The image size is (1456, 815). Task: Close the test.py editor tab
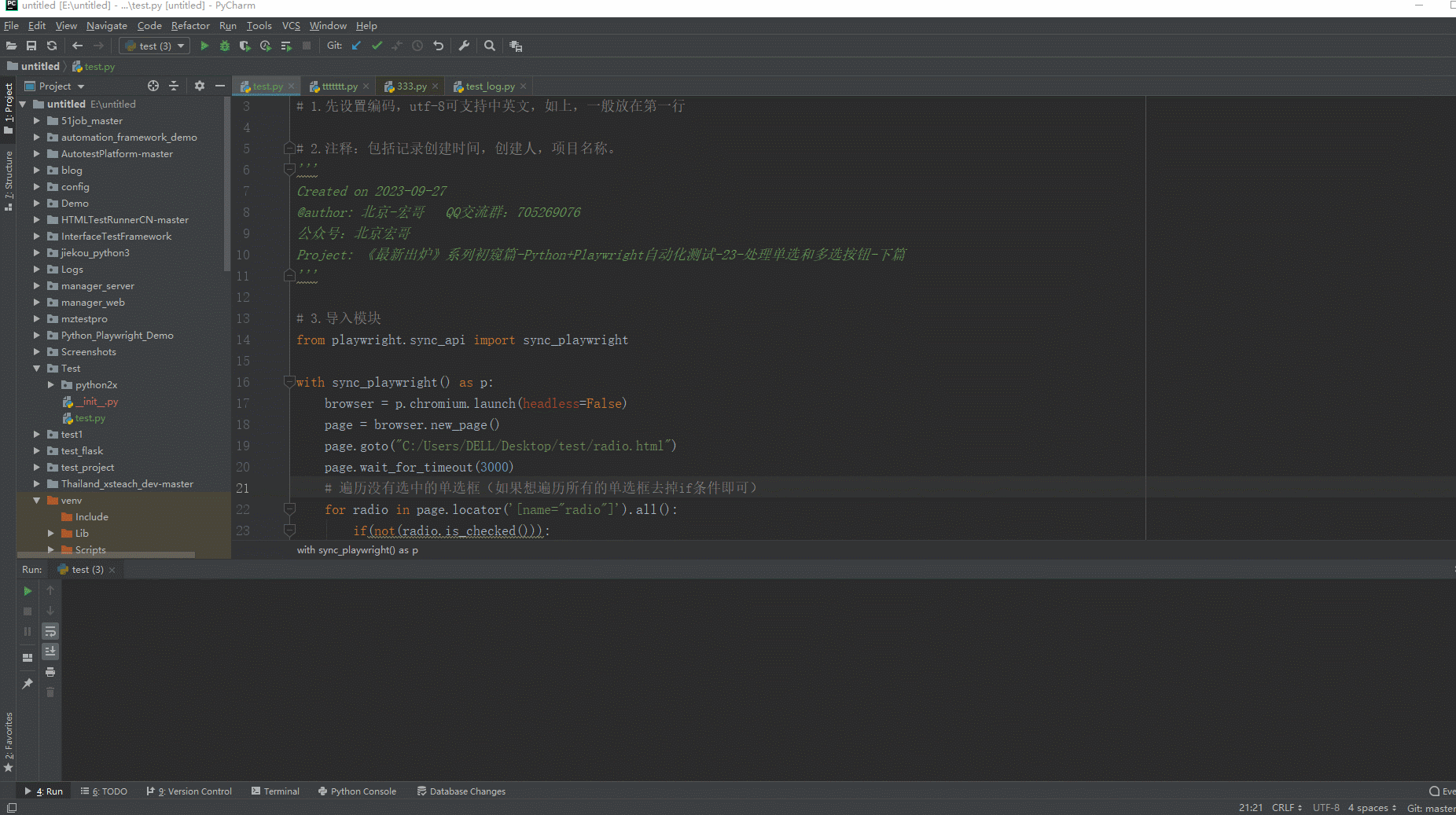coord(291,86)
